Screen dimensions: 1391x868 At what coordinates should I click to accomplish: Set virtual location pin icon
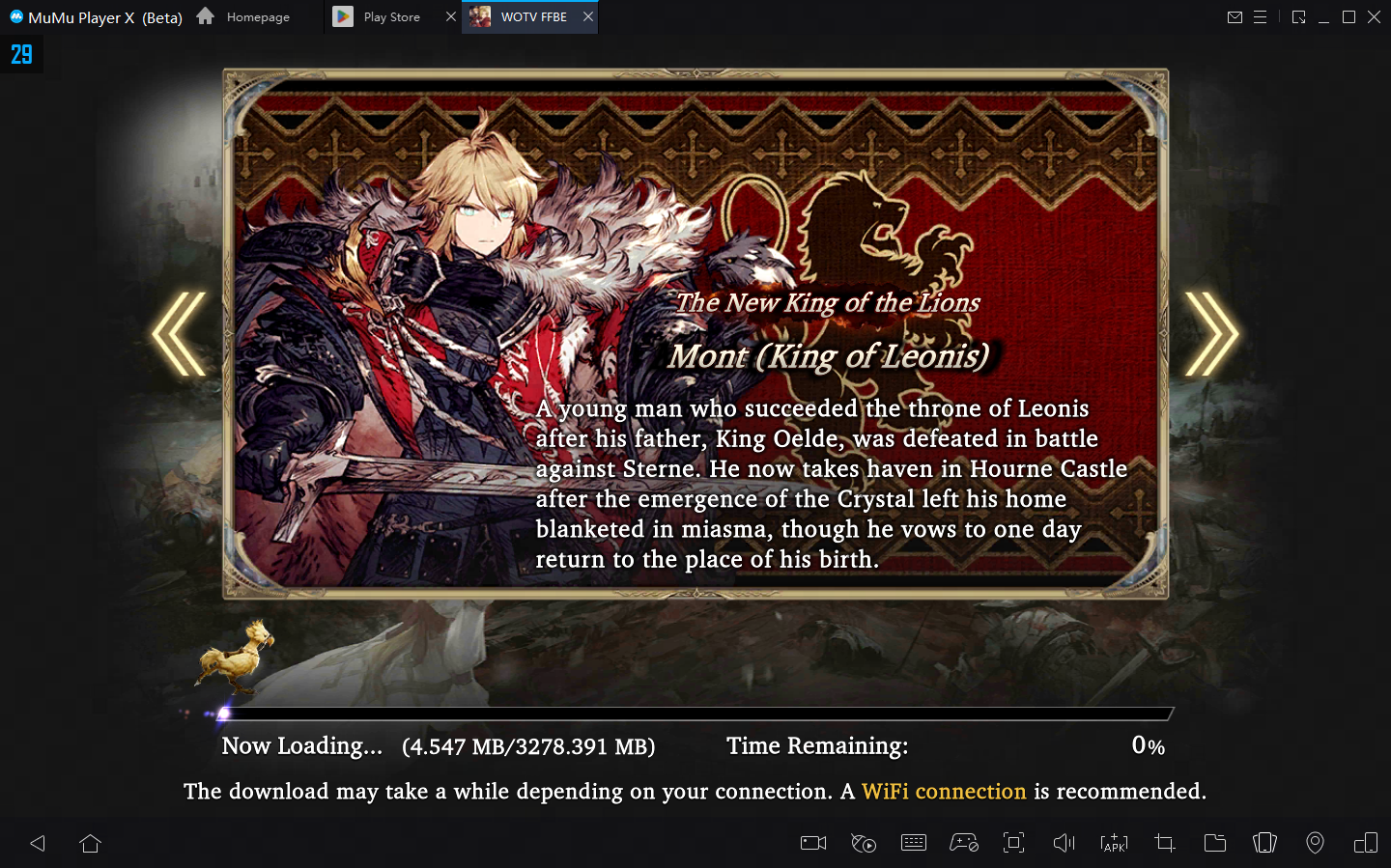click(1315, 843)
